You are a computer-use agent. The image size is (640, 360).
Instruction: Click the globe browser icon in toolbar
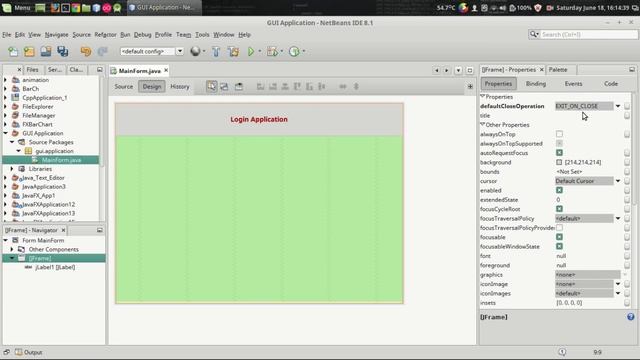tap(196, 51)
